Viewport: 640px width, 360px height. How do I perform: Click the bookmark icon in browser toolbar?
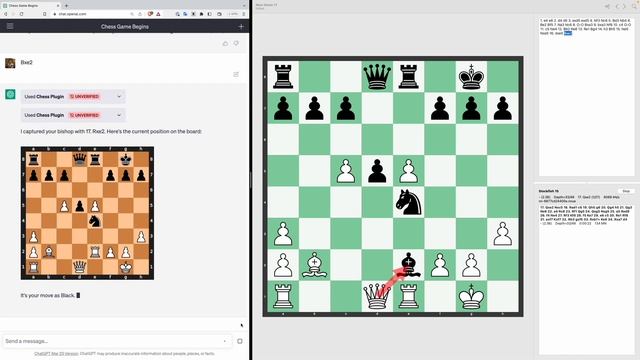click(44, 14)
